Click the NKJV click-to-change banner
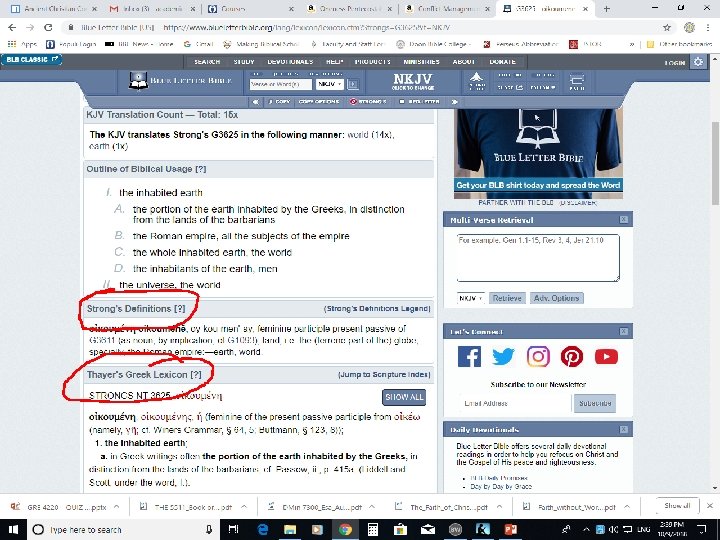This screenshot has width=720, height=540. point(413,81)
